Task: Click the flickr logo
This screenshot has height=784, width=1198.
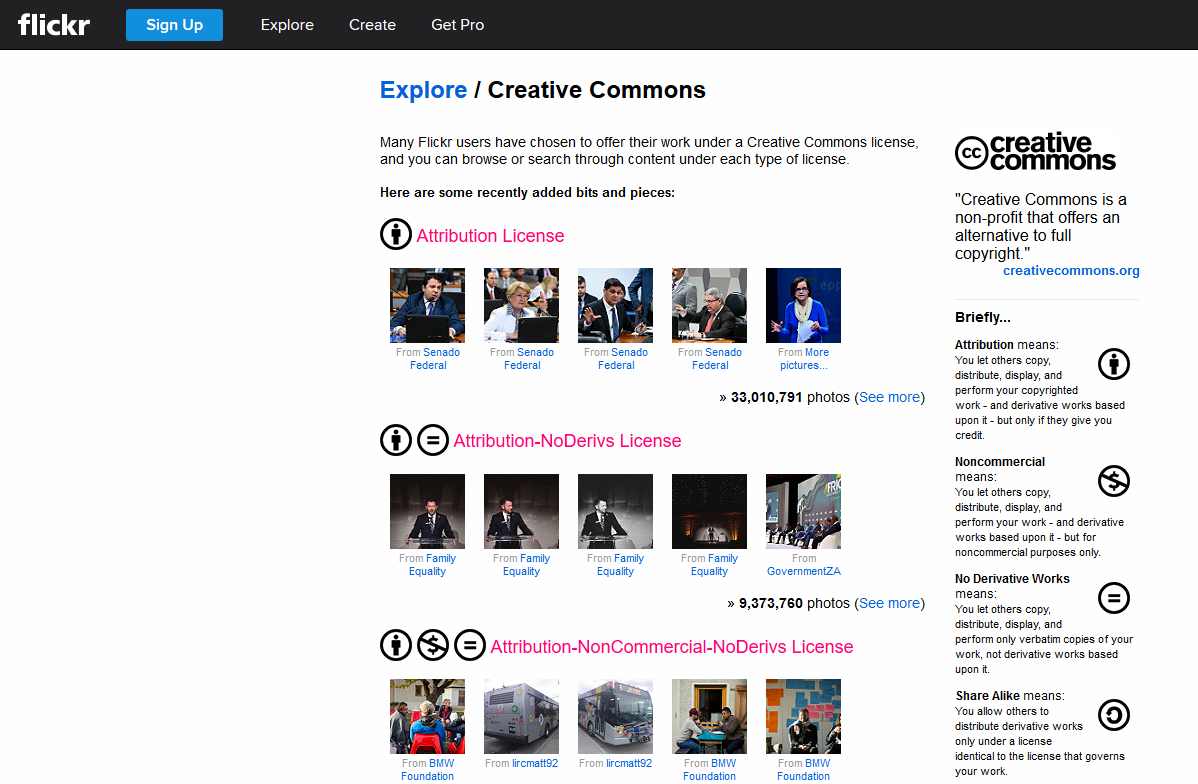Action: click(54, 24)
